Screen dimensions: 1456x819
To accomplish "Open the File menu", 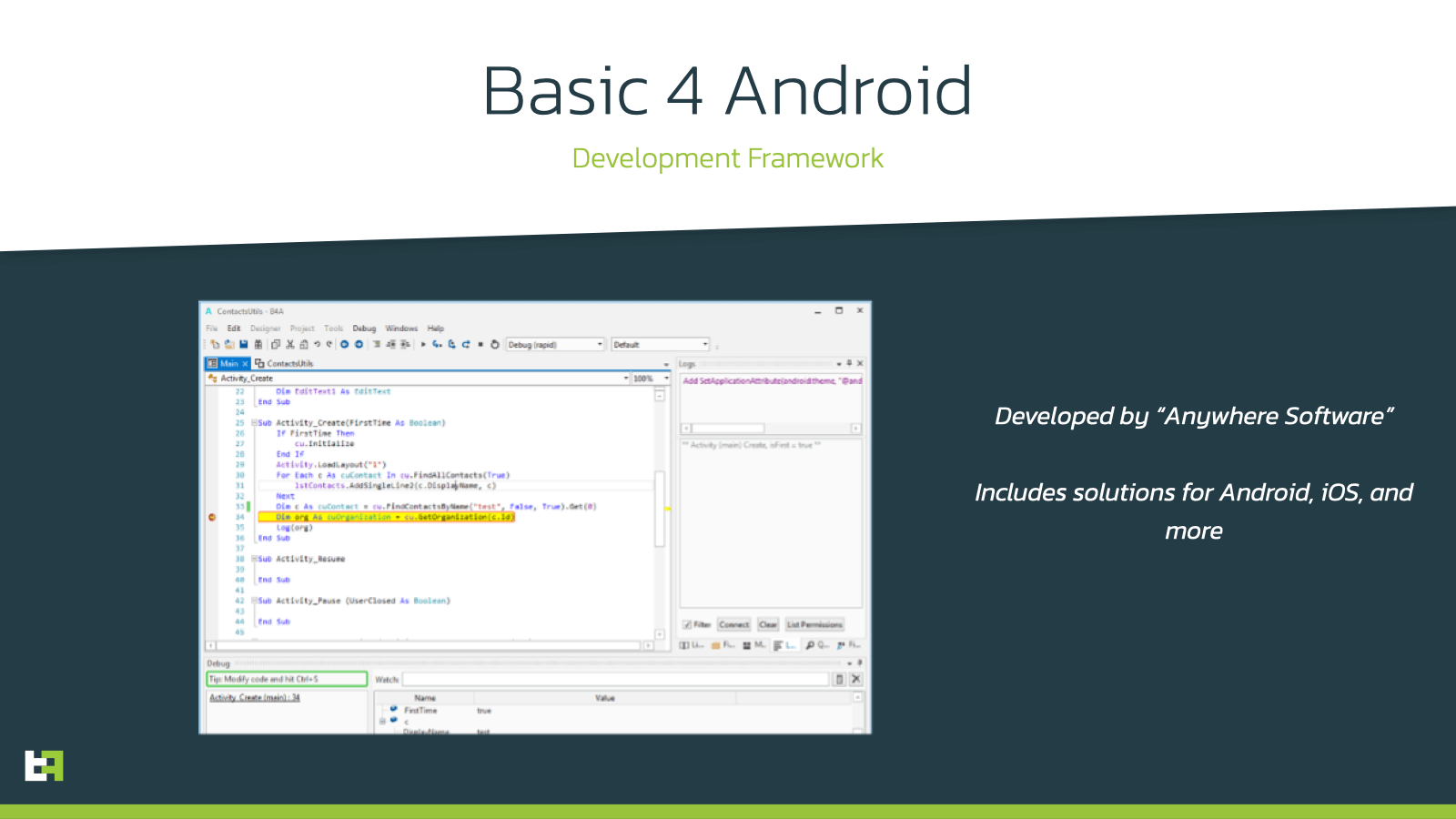I will pos(211,329).
